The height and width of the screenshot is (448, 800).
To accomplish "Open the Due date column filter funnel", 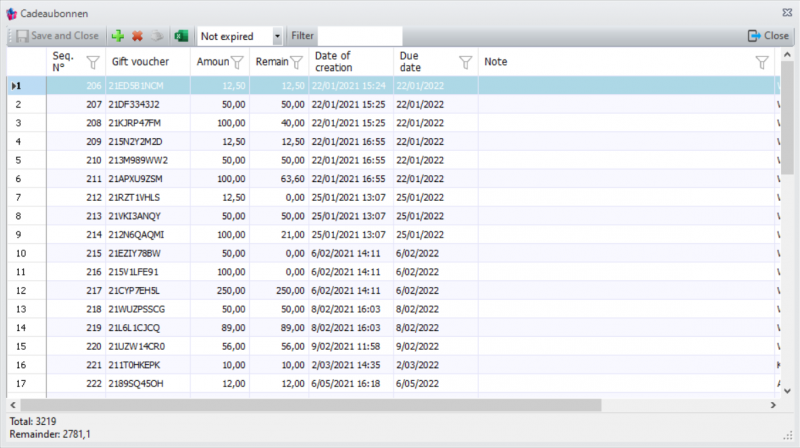I will tap(465, 63).
